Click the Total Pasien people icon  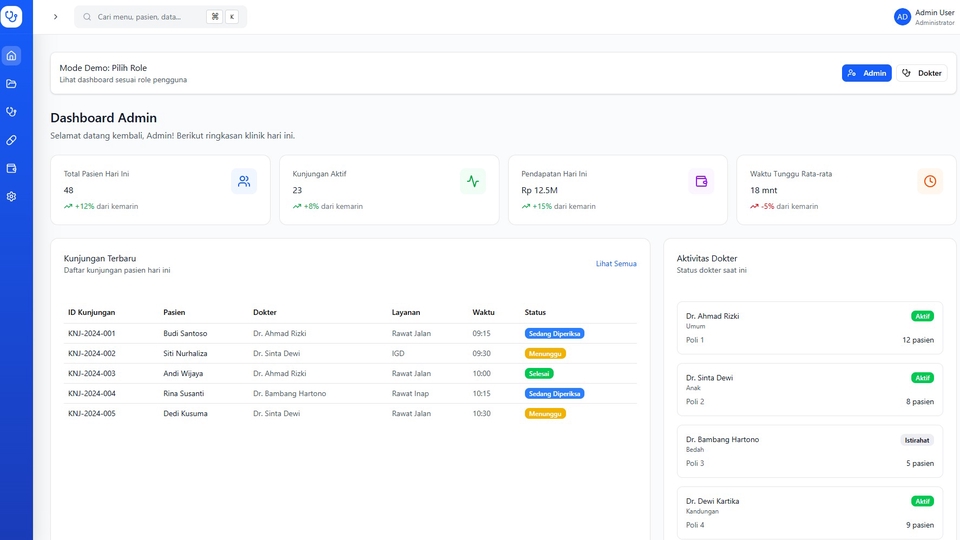pos(244,181)
